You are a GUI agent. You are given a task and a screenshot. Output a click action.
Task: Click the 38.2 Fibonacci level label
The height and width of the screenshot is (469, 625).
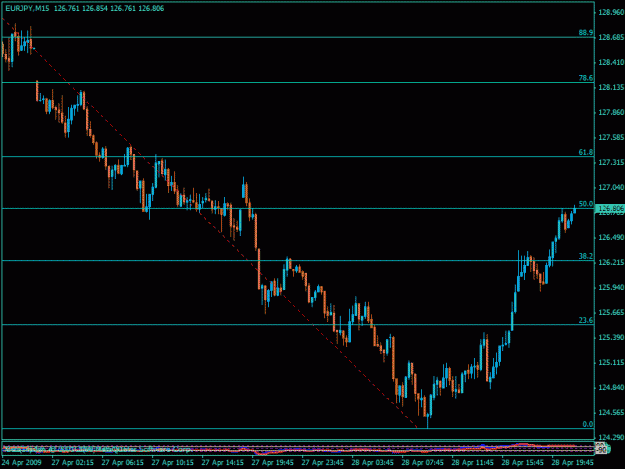[x=586, y=256]
